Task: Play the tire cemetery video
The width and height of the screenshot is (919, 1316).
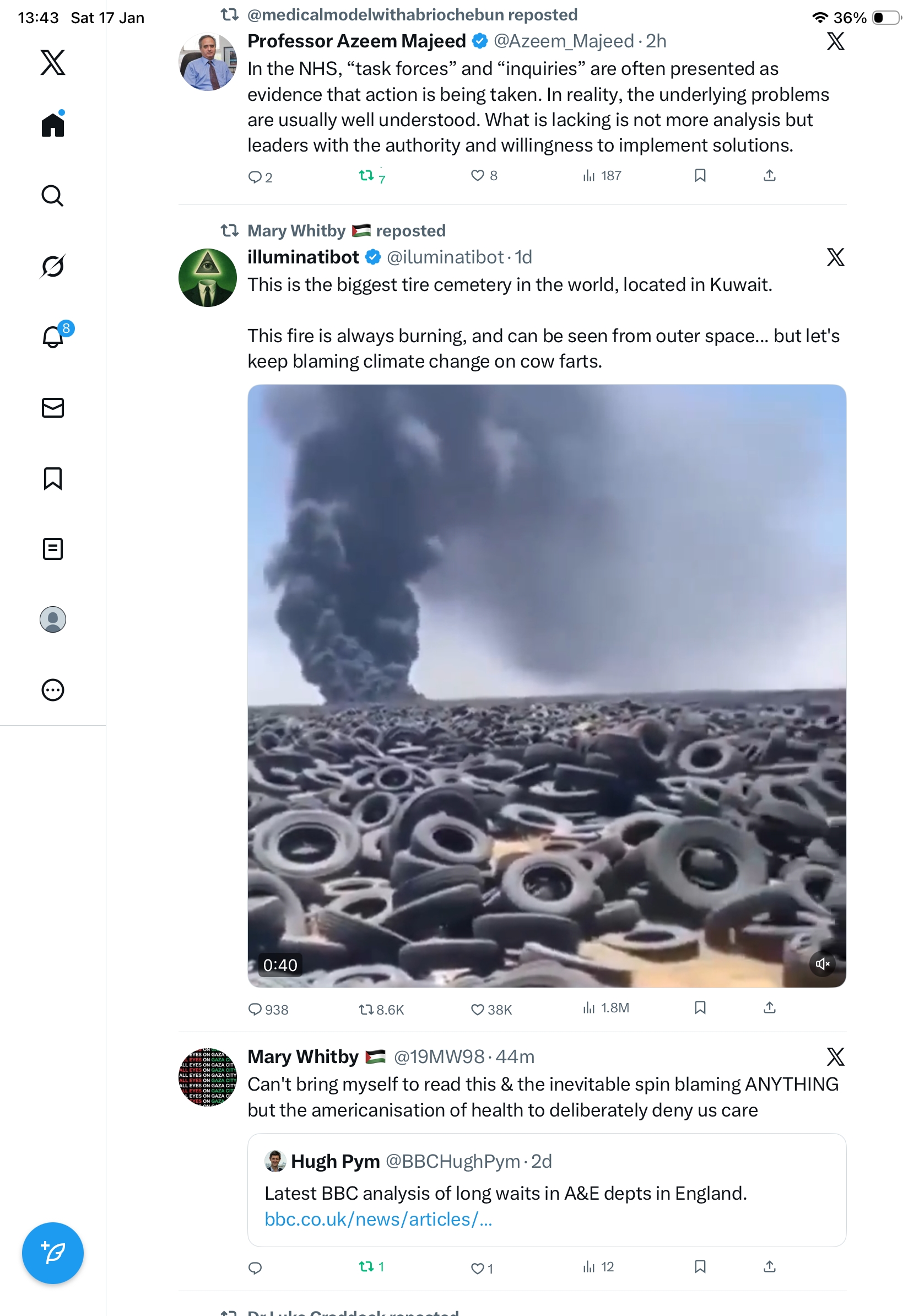Action: coord(546,685)
